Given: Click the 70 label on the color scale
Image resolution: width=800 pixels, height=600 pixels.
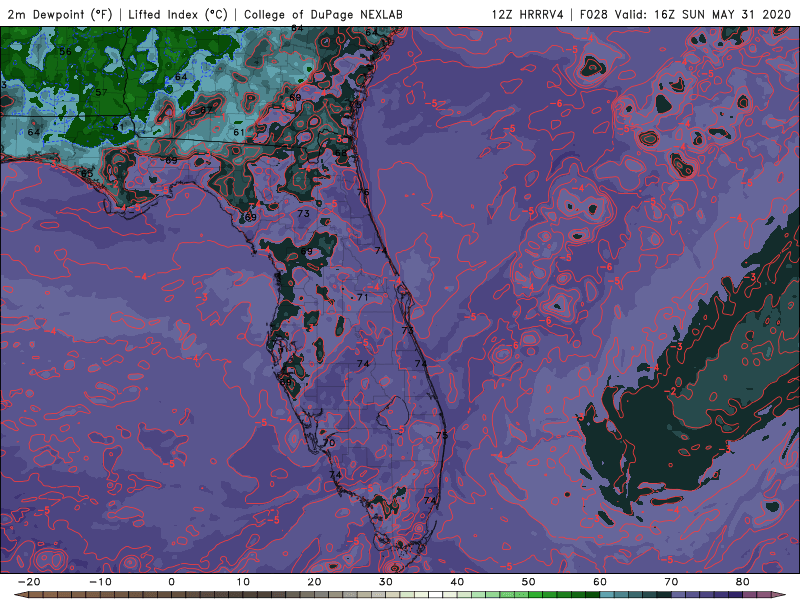Looking at the screenshot, I should [671, 582].
